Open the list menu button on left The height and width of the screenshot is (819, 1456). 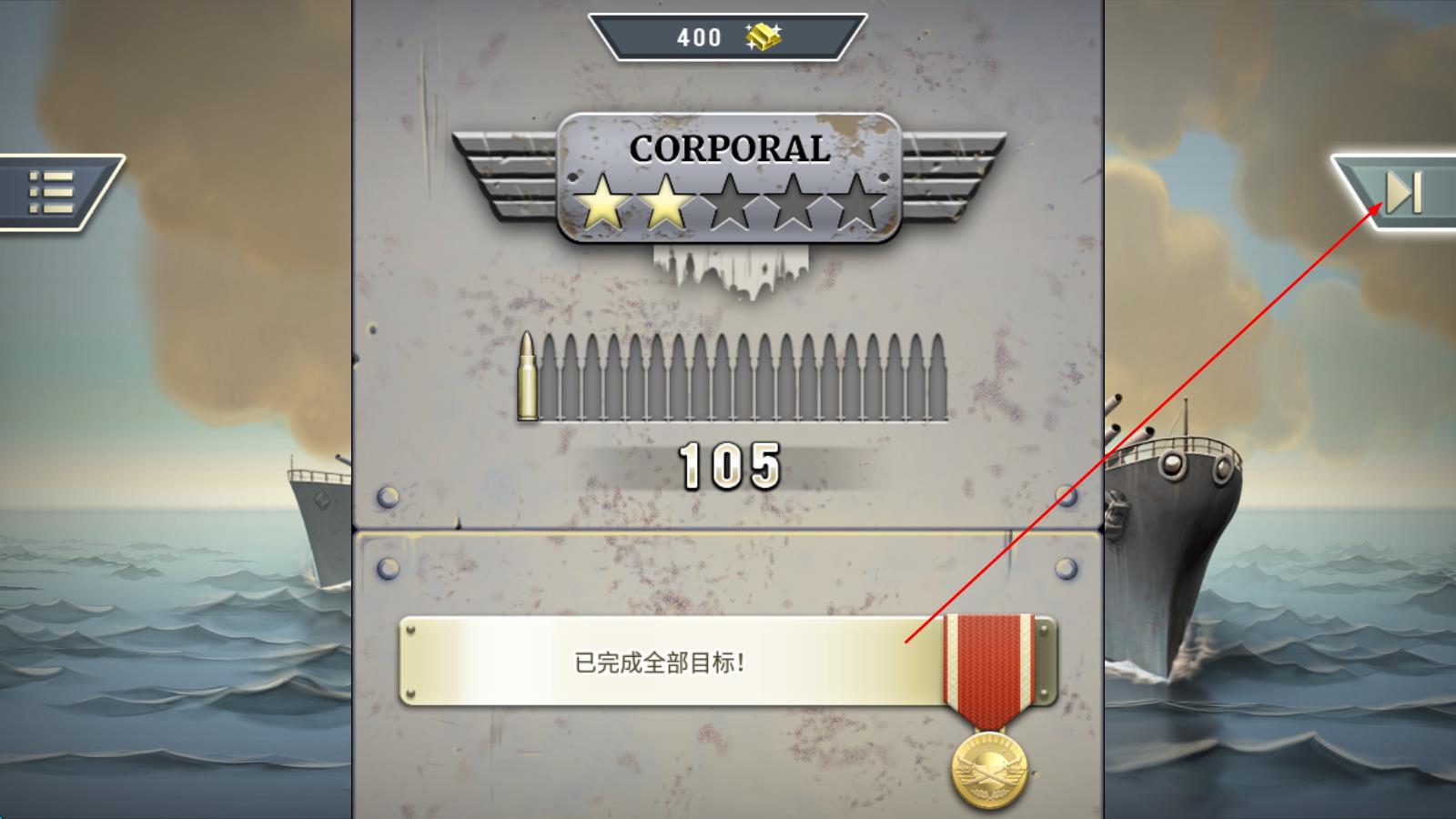click(x=53, y=192)
